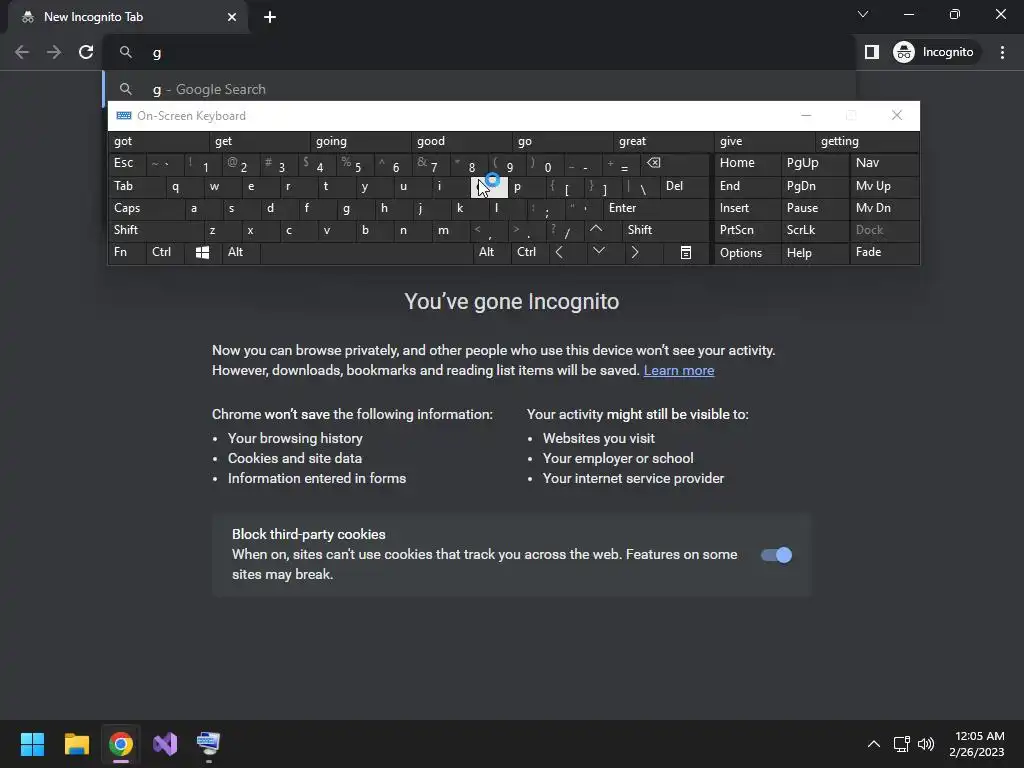Click the Incognito profile button
The height and width of the screenshot is (768, 1024).
[934, 52]
